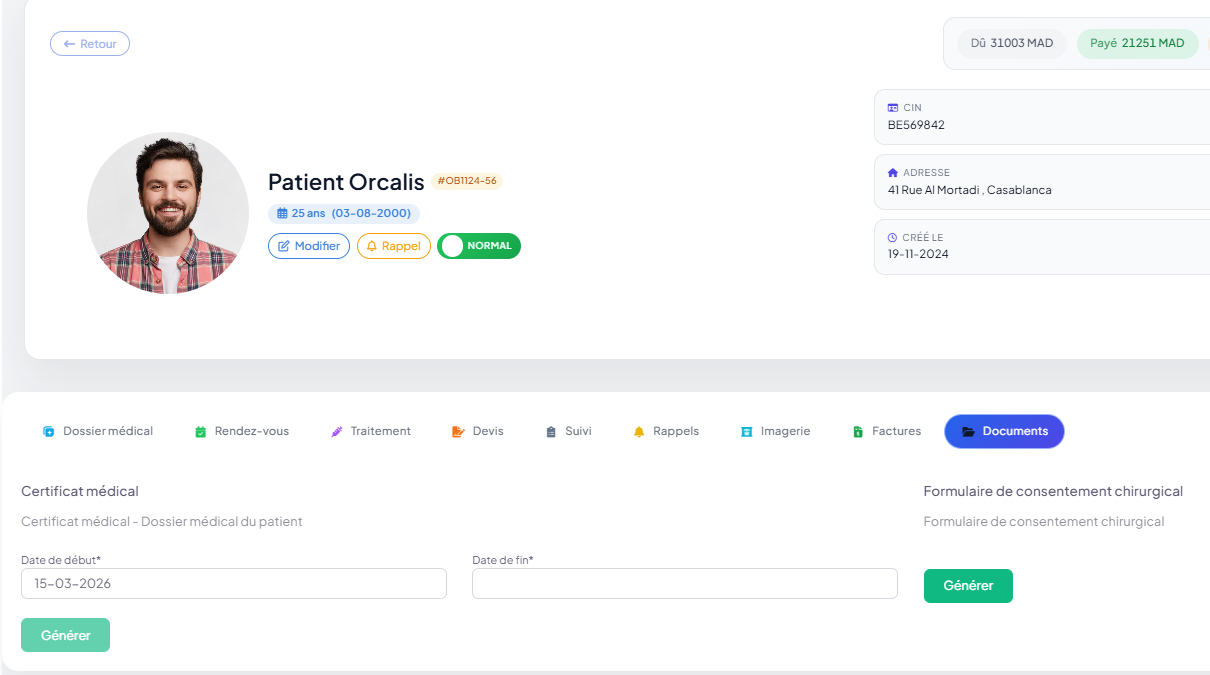Click the Payé 21251 MAD badge
1210x675 pixels.
coord(1137,44)
